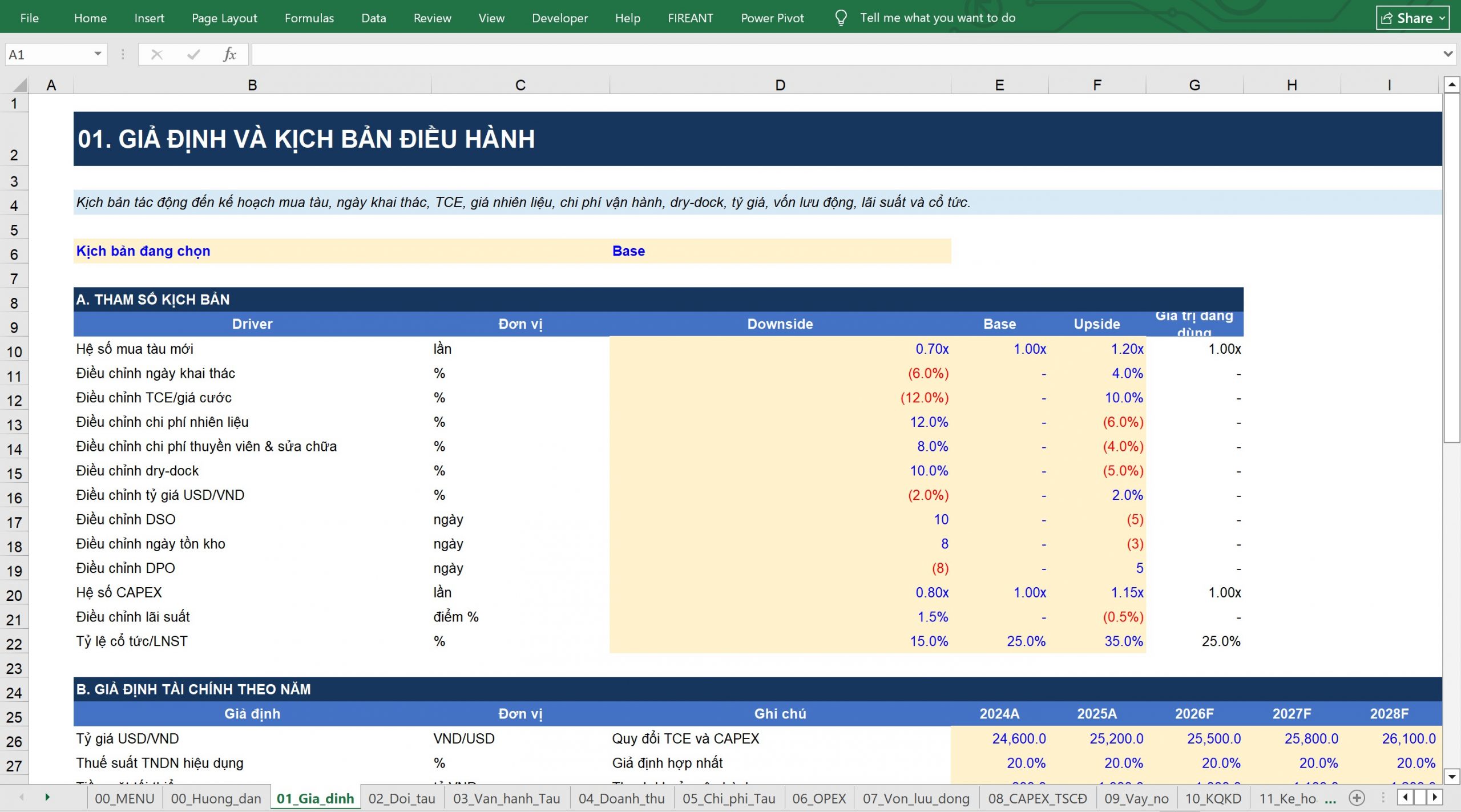This screenshot has height=812, width=1461.
Task: Select Downside (12.0%) cell
Action: [780, 398]
